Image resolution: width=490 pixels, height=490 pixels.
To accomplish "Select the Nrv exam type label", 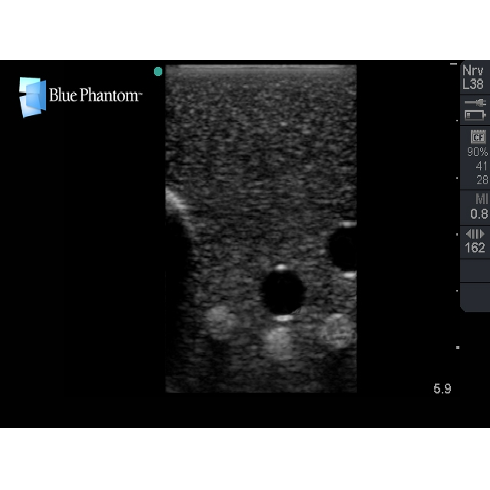I will click(473, 71).
